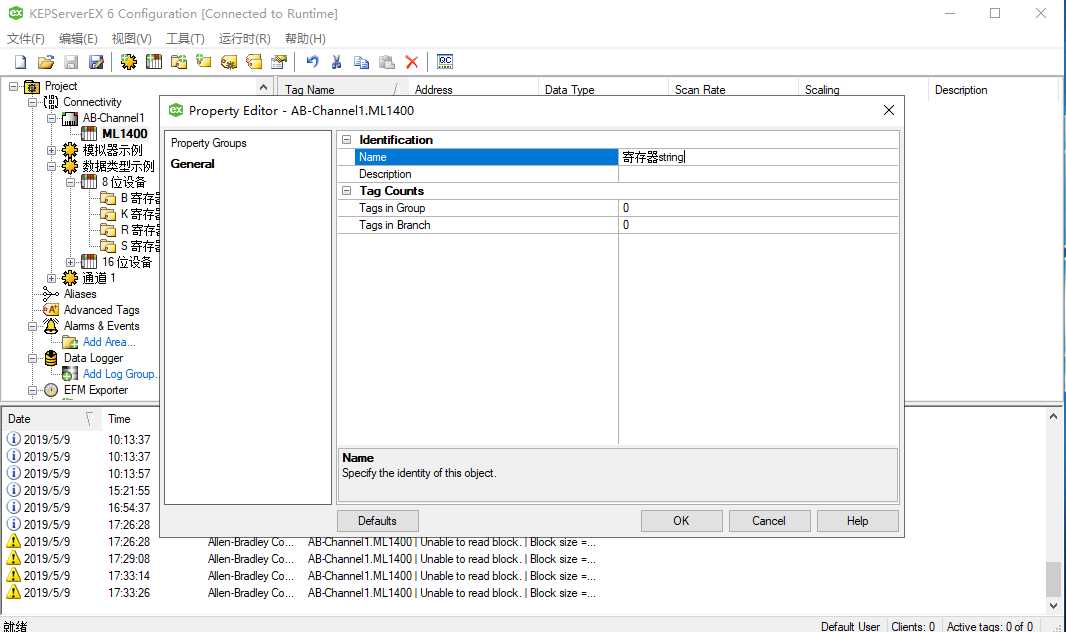Launch the Quick Client QC icon
Image resolution: width=1066 pixels, height=632 pixels.
click(445, 62)
